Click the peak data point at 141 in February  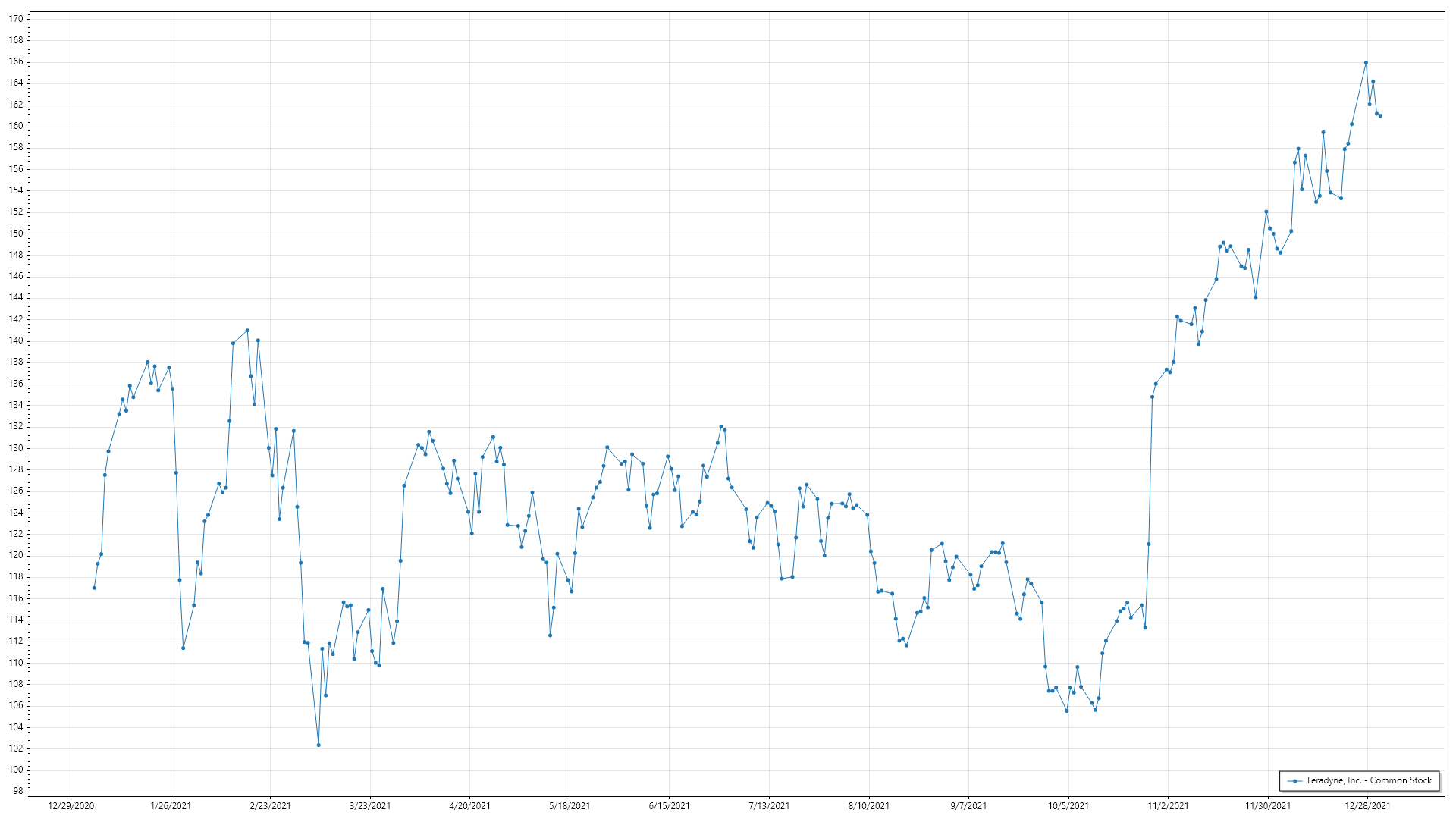(x=247, y=331)
